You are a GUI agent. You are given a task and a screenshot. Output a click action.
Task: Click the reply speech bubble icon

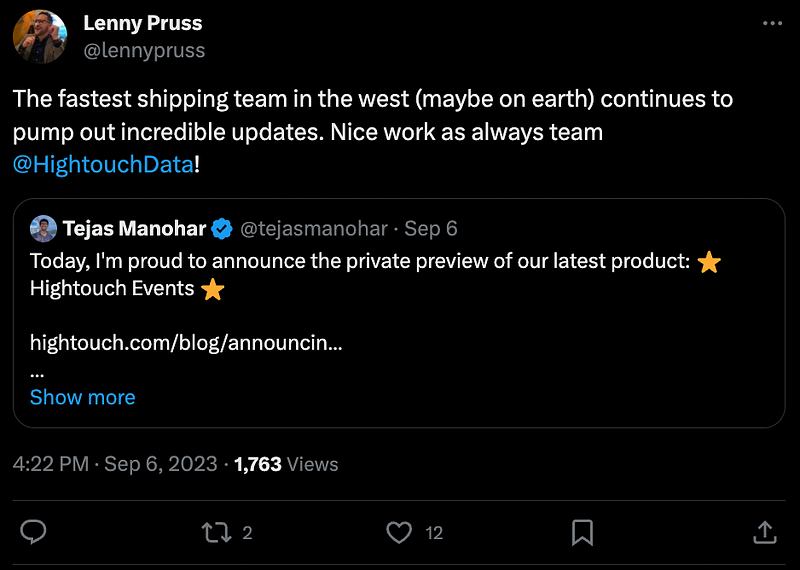click(33, 532)
